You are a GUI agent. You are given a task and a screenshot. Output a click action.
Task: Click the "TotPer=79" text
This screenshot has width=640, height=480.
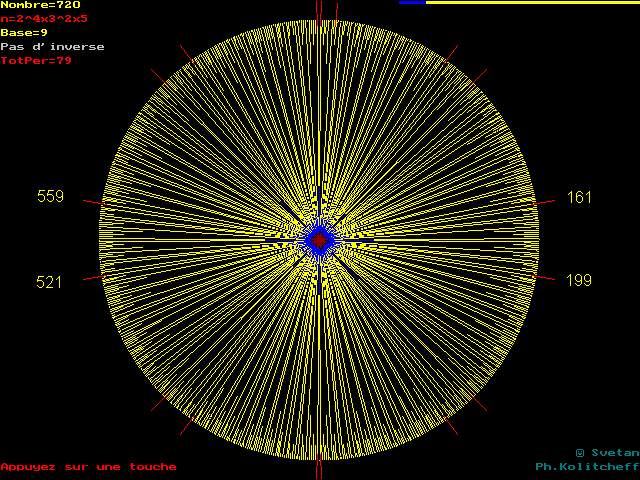(x=36, y=61)
